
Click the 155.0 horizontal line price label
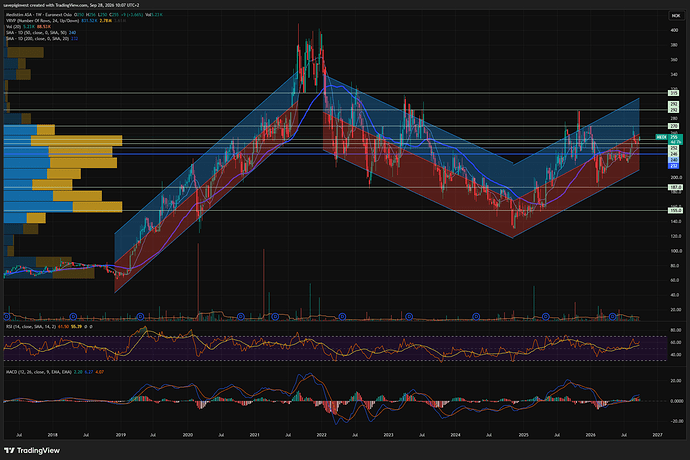[675, 210]
